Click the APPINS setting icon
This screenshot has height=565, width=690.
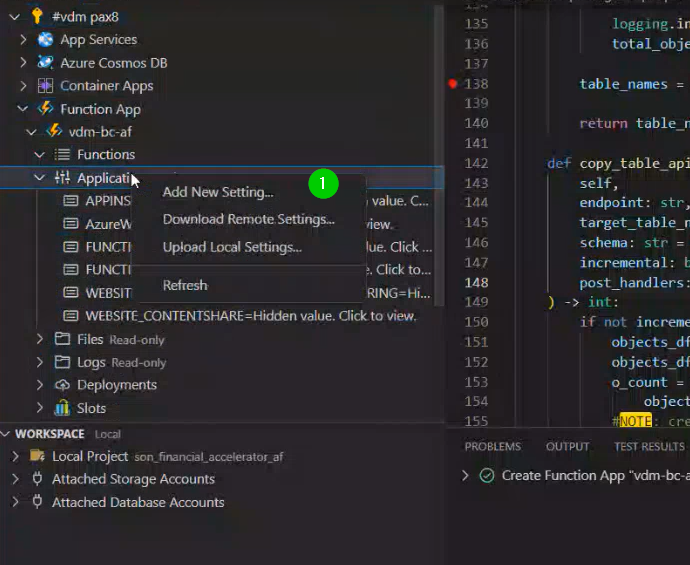70,201
